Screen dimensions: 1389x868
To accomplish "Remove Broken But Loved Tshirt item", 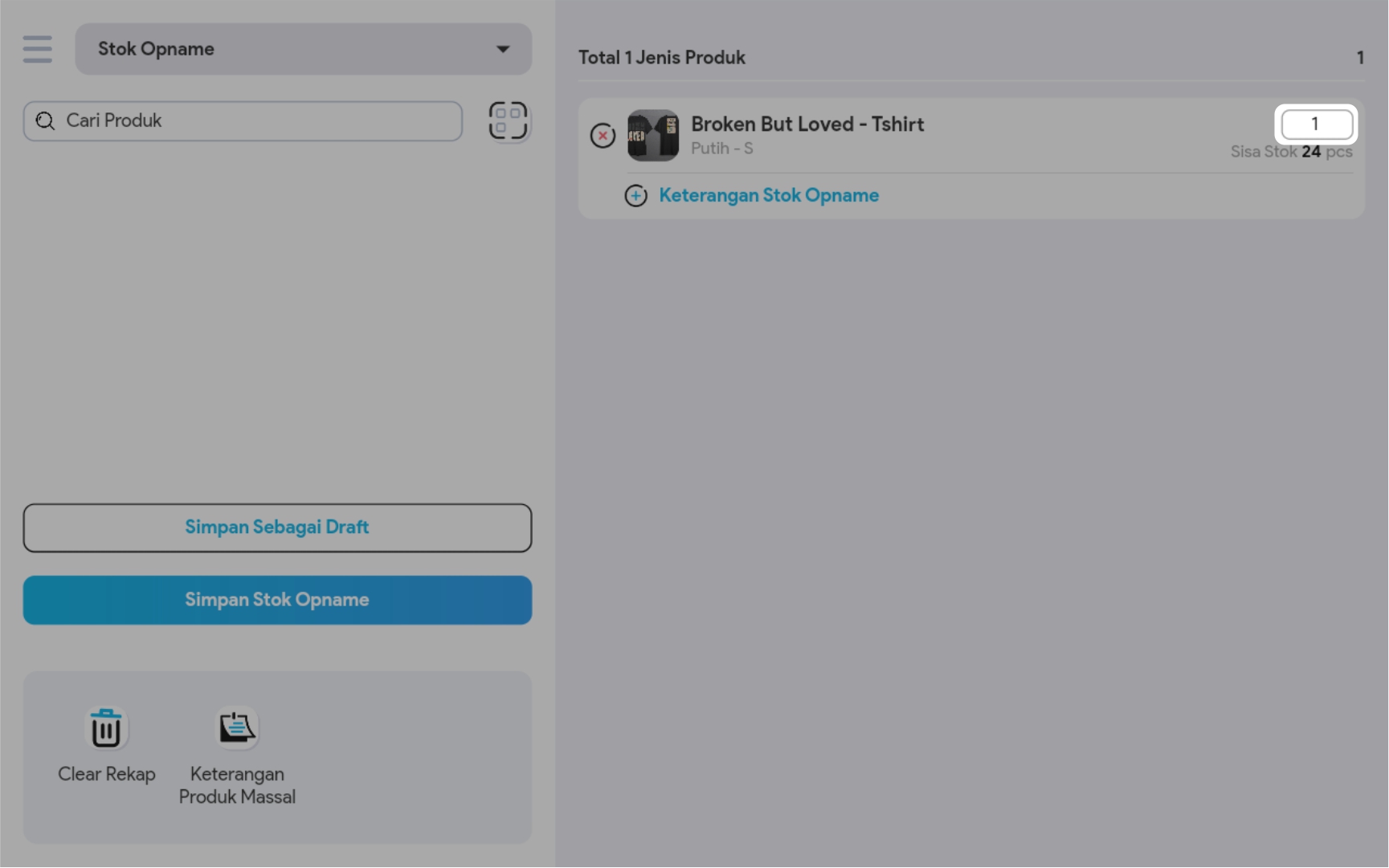I will pyautogui.click(x=603, y=136).
